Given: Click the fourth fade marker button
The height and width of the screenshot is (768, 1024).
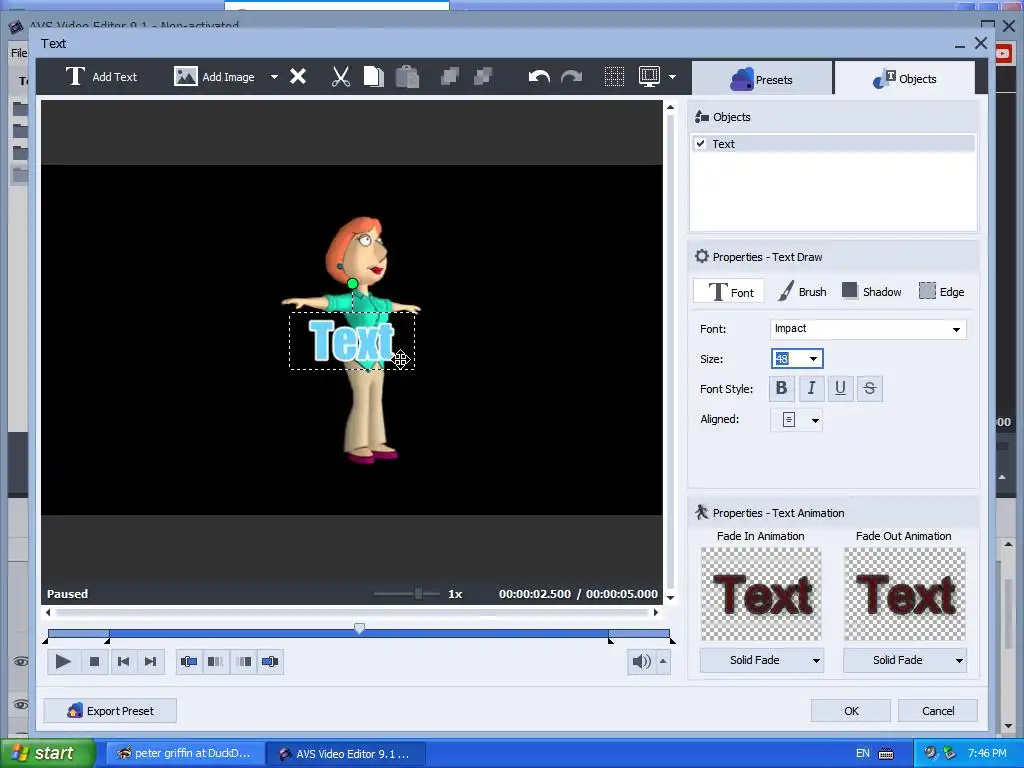Looking at the screenshot, I should pos(270,662).
